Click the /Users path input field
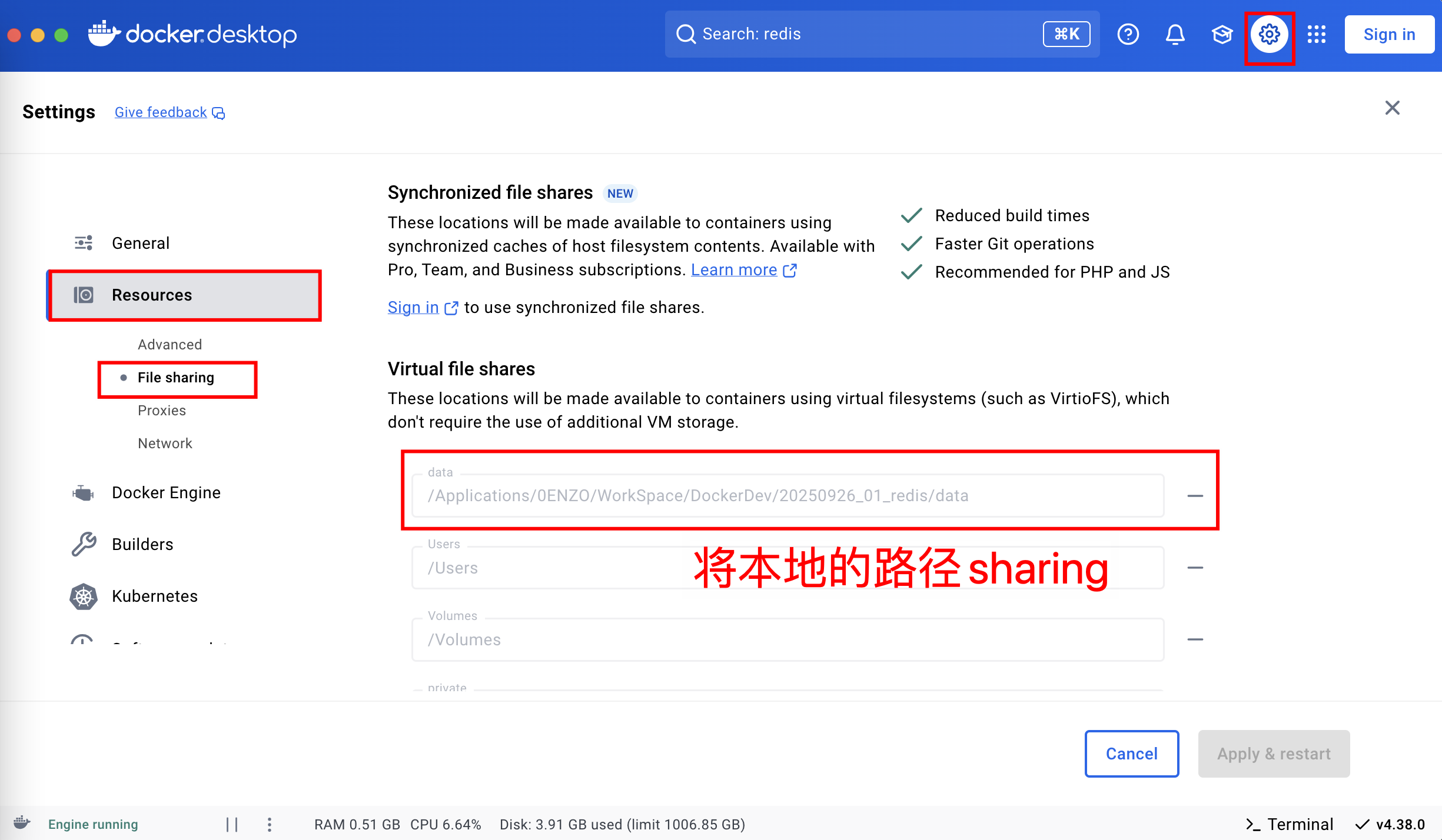This screenshot has height=840, width=1442. pos(788,568)
